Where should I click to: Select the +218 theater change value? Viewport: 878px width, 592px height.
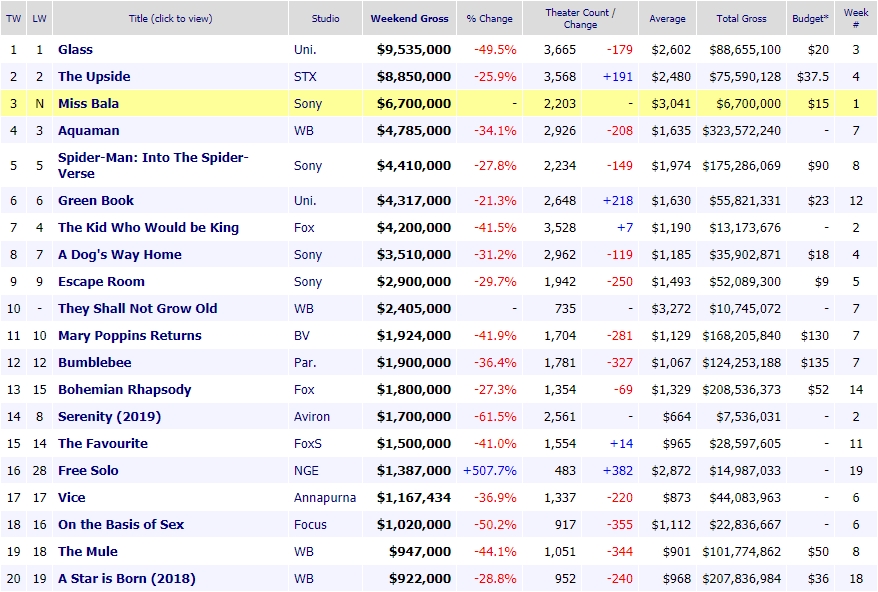[x=618, y=201]
